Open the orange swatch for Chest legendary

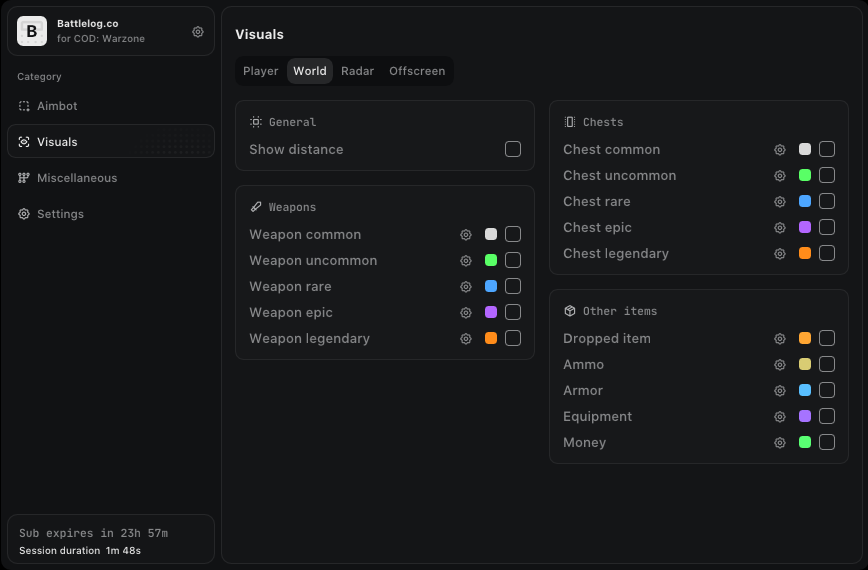tap(805, 253)
